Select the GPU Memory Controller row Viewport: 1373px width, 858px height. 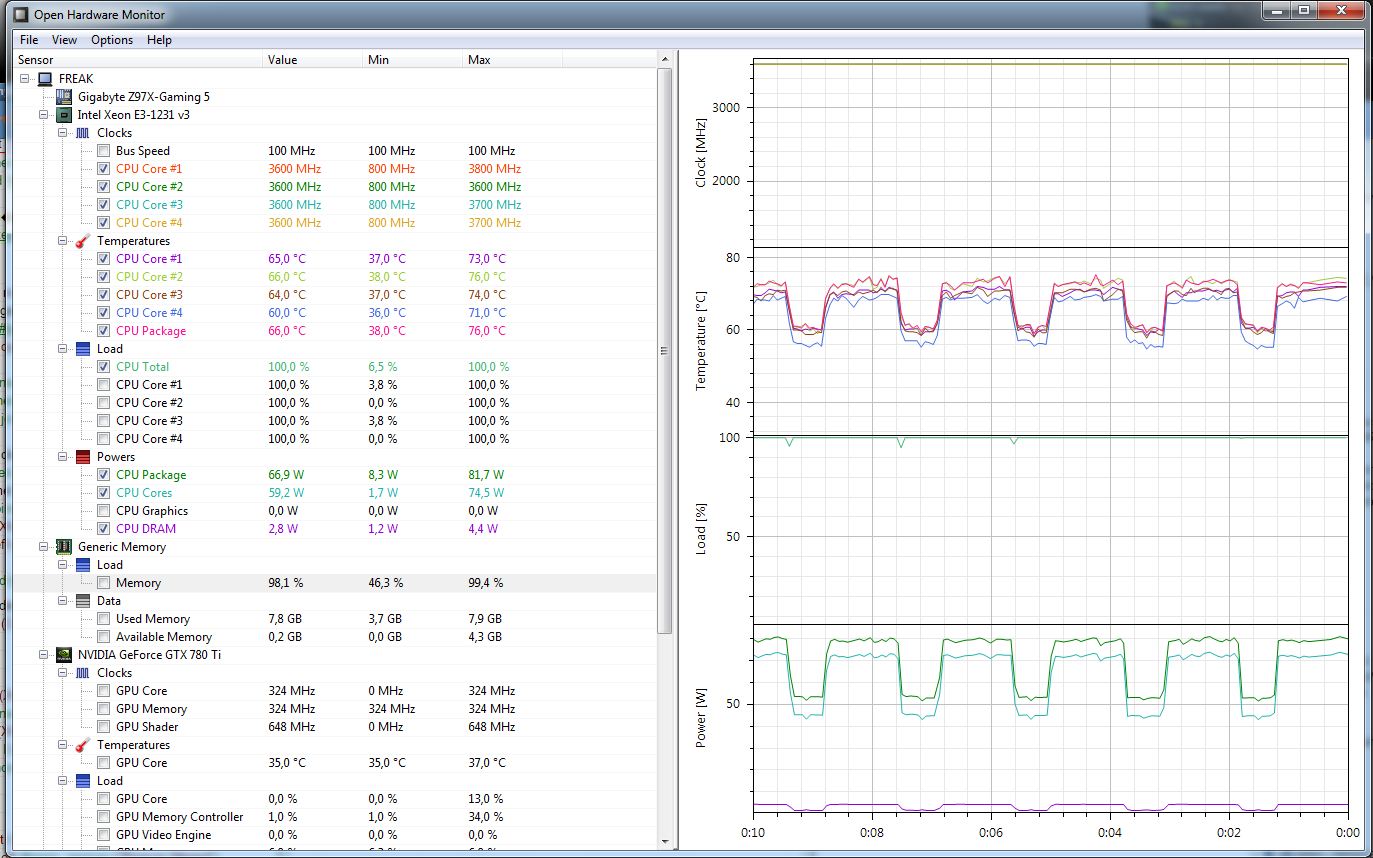335,817
